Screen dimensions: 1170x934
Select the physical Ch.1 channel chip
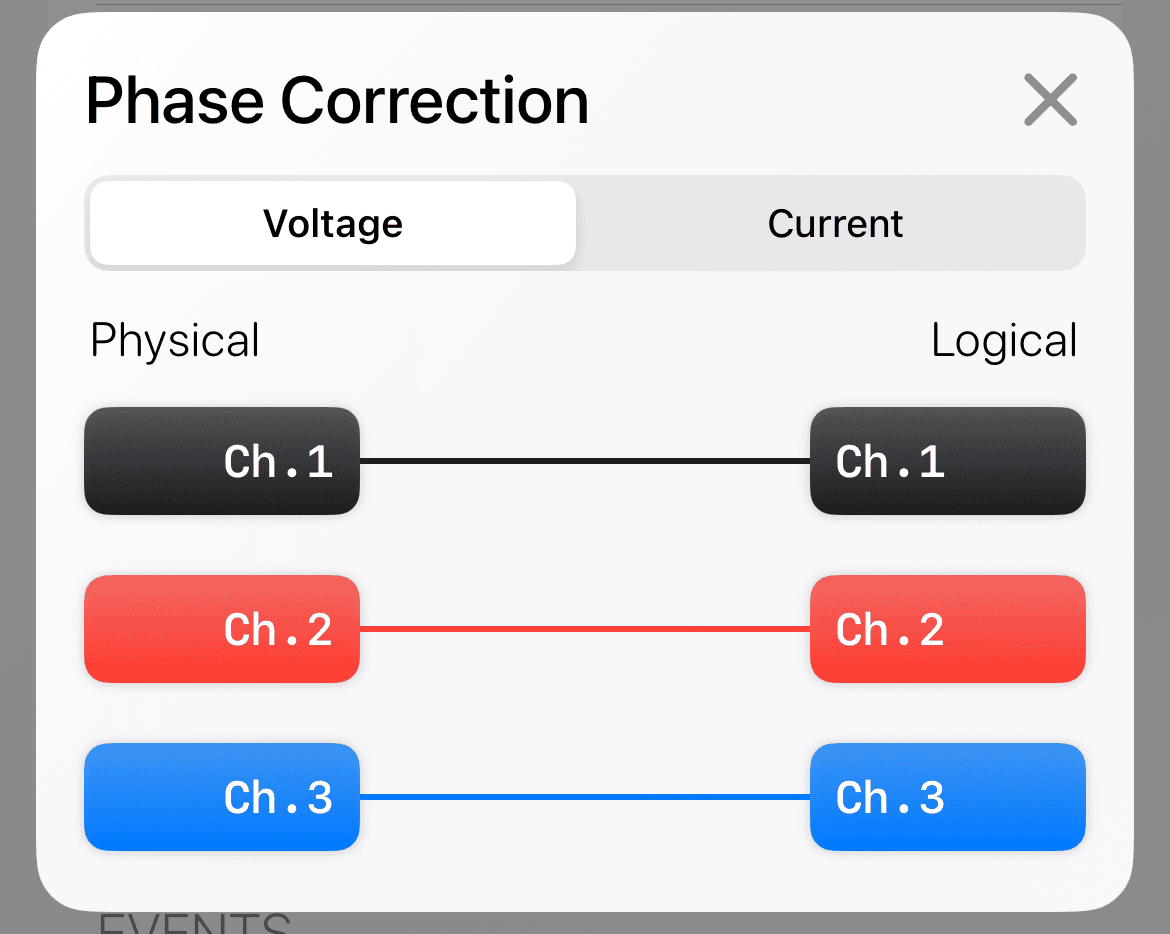click(x=221, y=461)
